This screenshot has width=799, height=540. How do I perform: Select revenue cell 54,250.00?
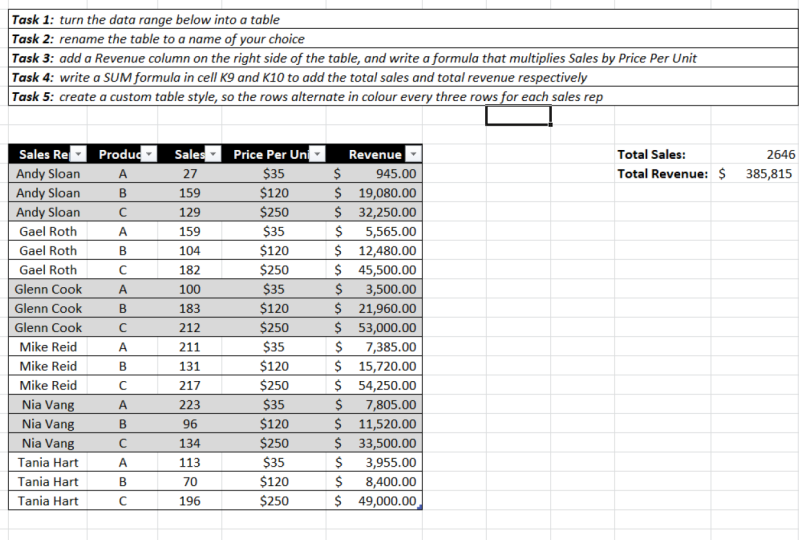pyautogui.click(x=374, y=385)
